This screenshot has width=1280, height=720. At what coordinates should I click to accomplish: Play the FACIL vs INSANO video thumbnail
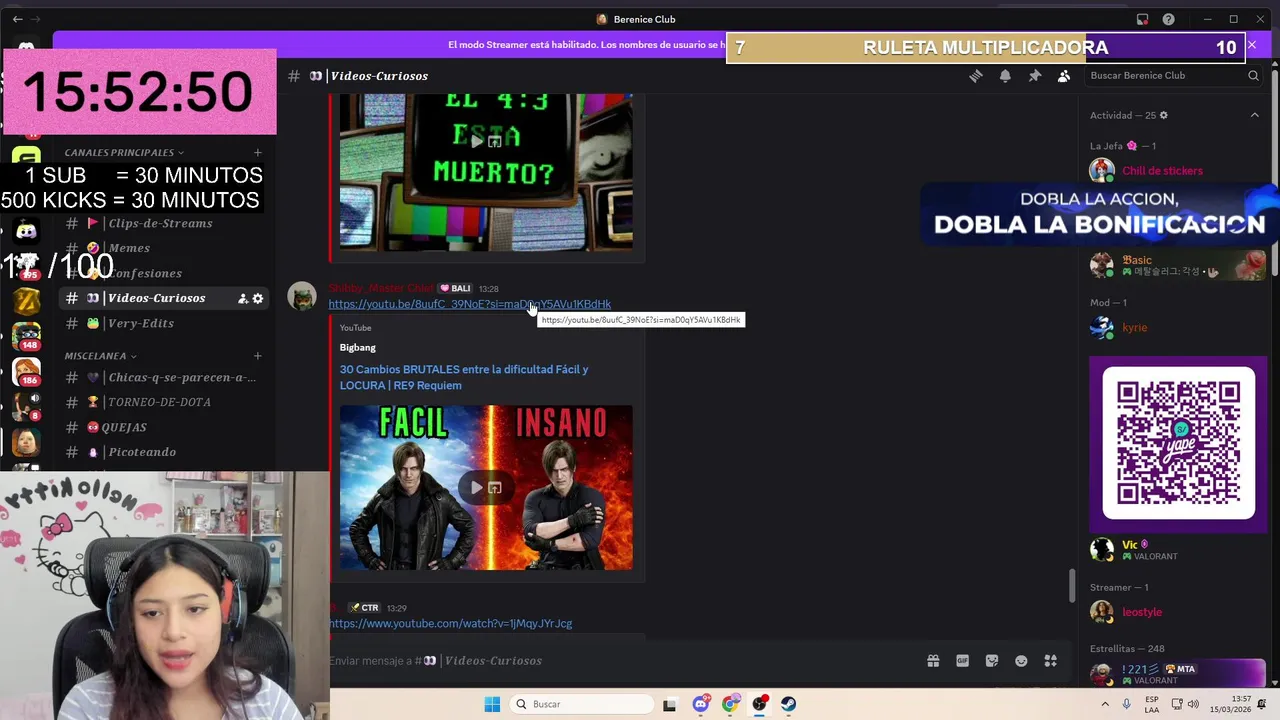486,487
